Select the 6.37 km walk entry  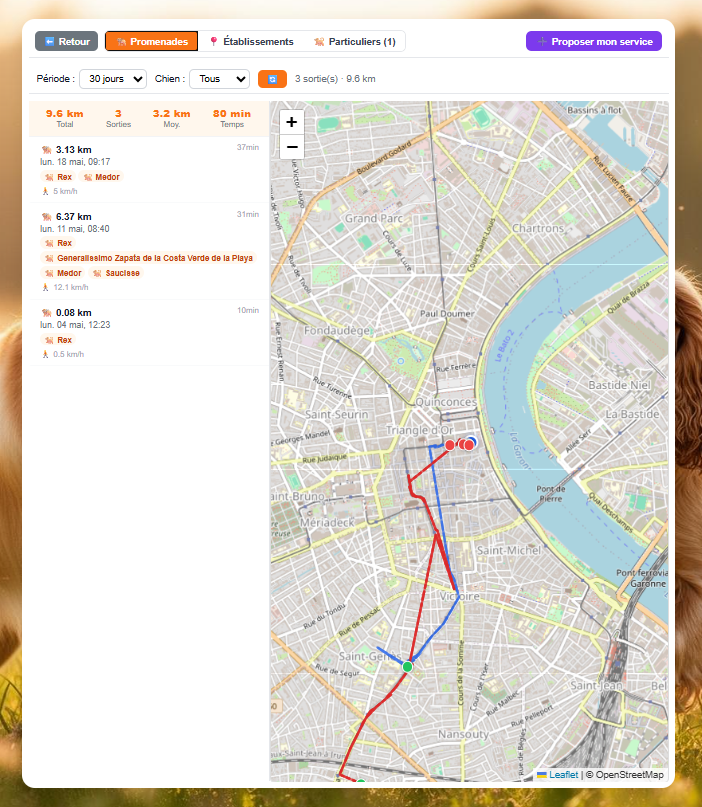pos(149,251)
